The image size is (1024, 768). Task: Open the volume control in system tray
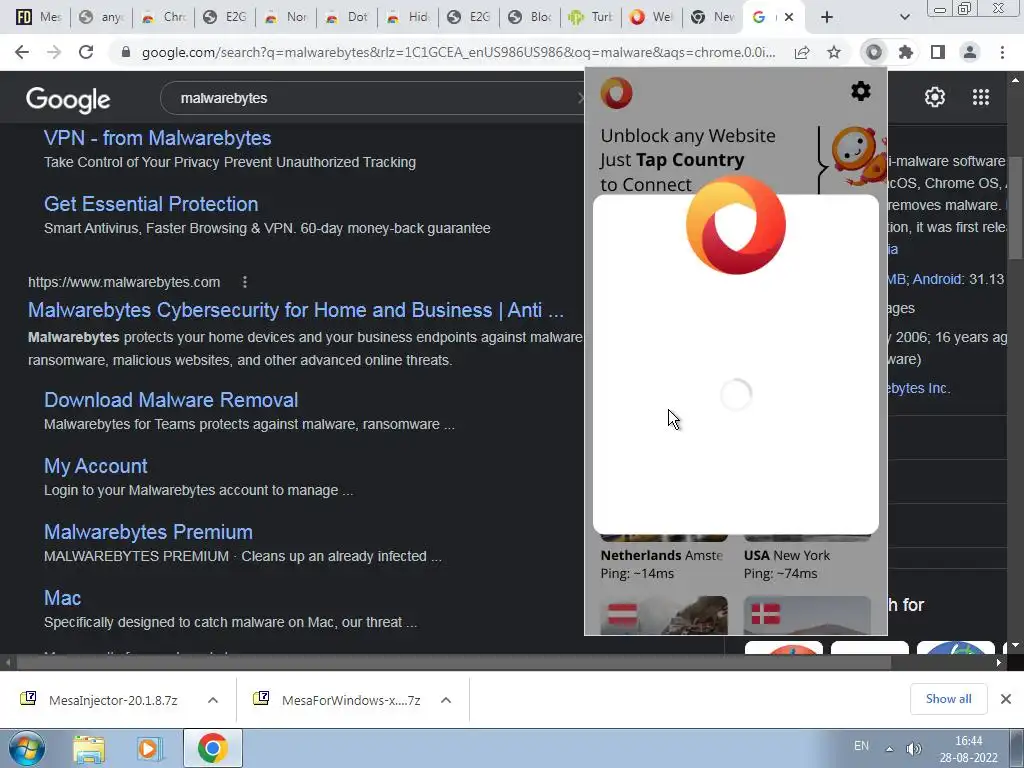914,749
